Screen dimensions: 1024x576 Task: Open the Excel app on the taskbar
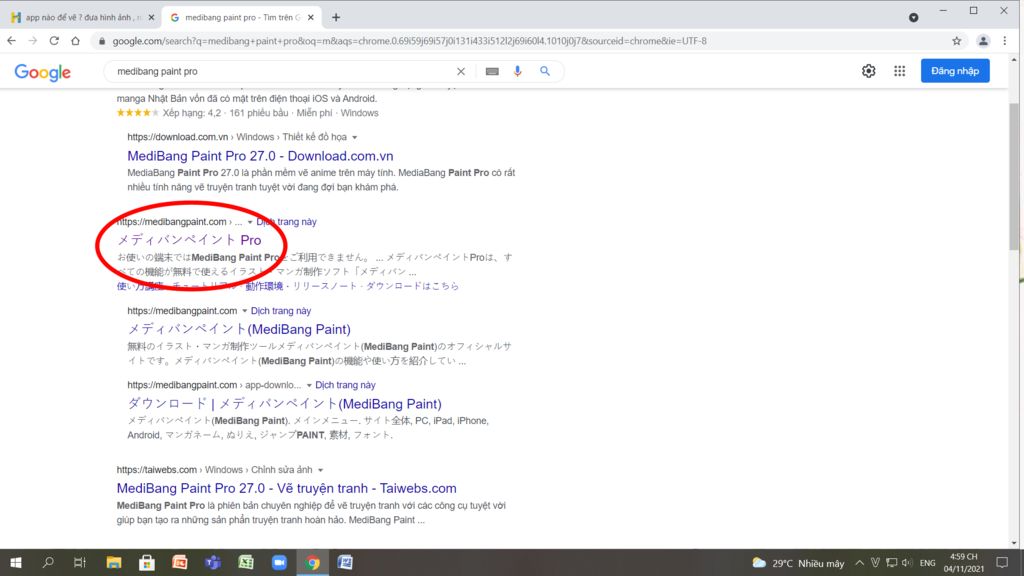(246, 562)
